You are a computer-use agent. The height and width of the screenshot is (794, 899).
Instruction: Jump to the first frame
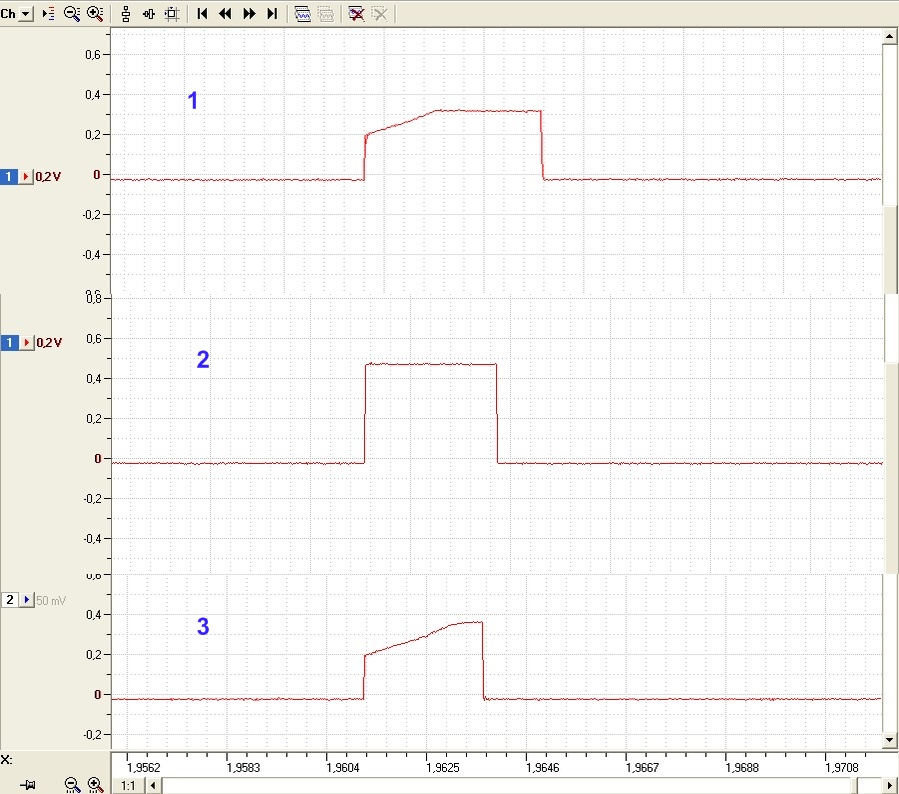pyautogui.click(x=202, y=14)
